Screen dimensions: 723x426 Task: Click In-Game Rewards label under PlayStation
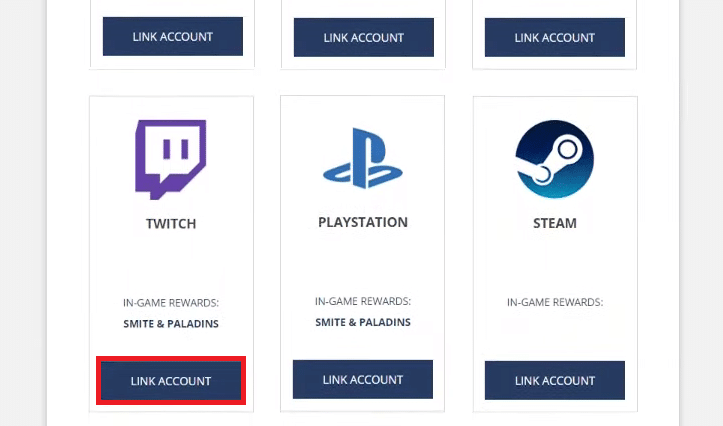(363, 302)
